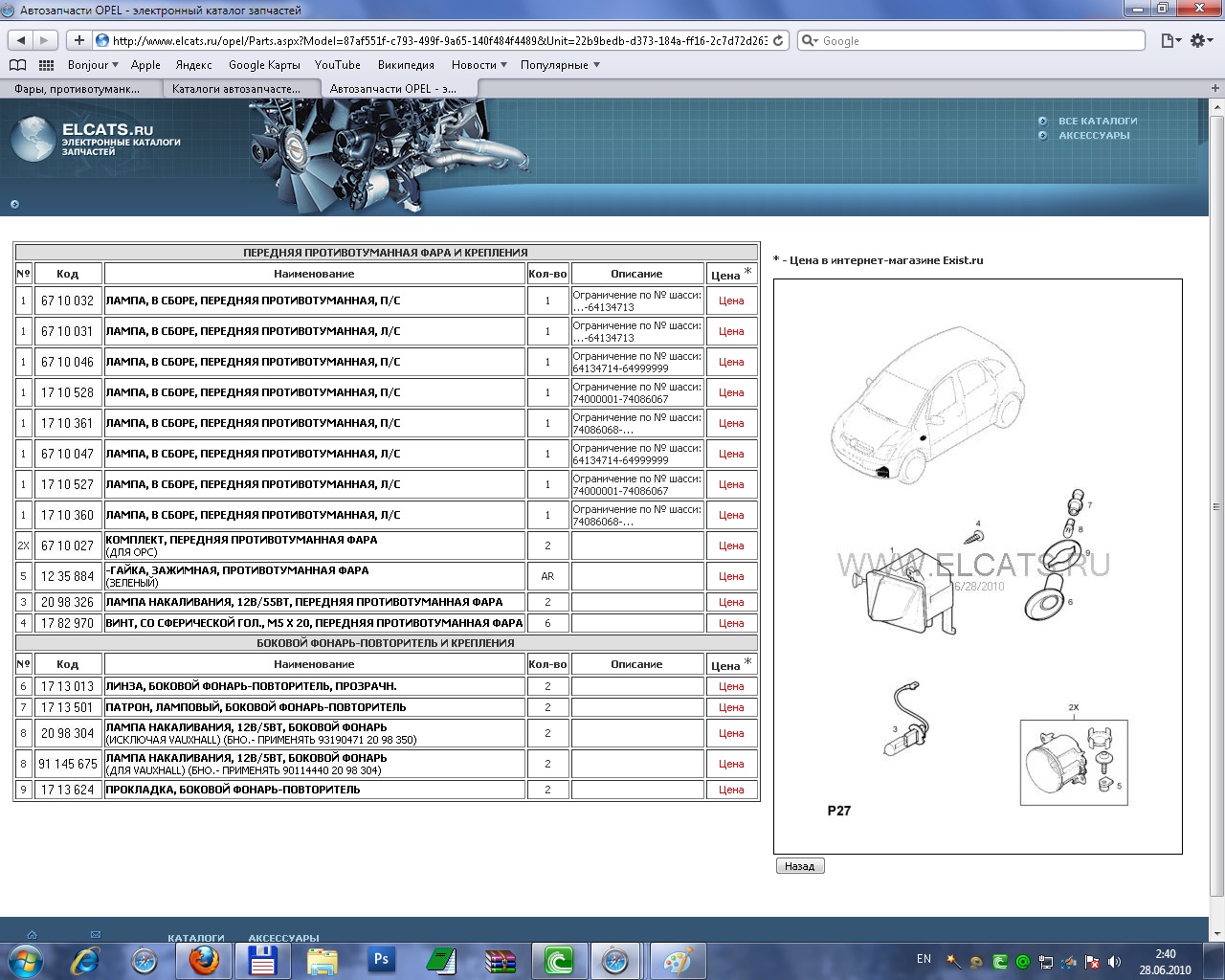Viewport: 1225px width, 980px height.
Task: Click the small home icon in page footer
Action: click(x=32, y=934)
